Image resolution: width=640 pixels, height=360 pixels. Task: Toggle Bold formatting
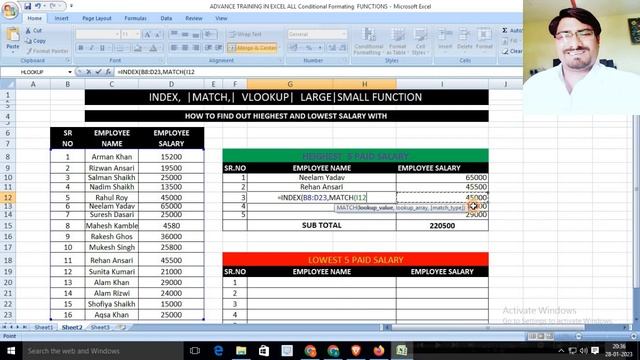coord(81,48)
